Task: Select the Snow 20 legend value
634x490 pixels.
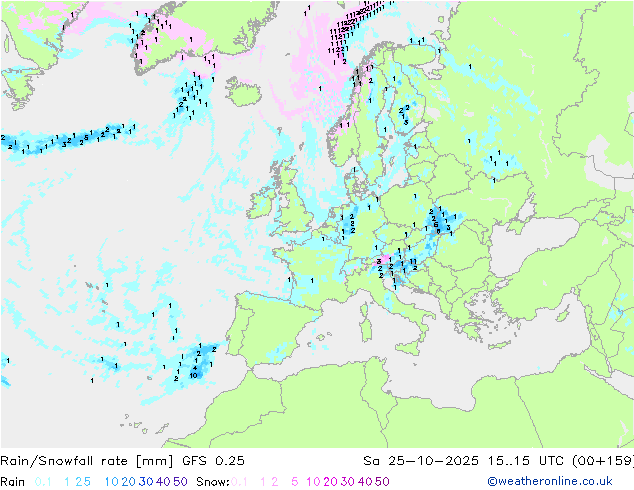Action: pos(330,482)
